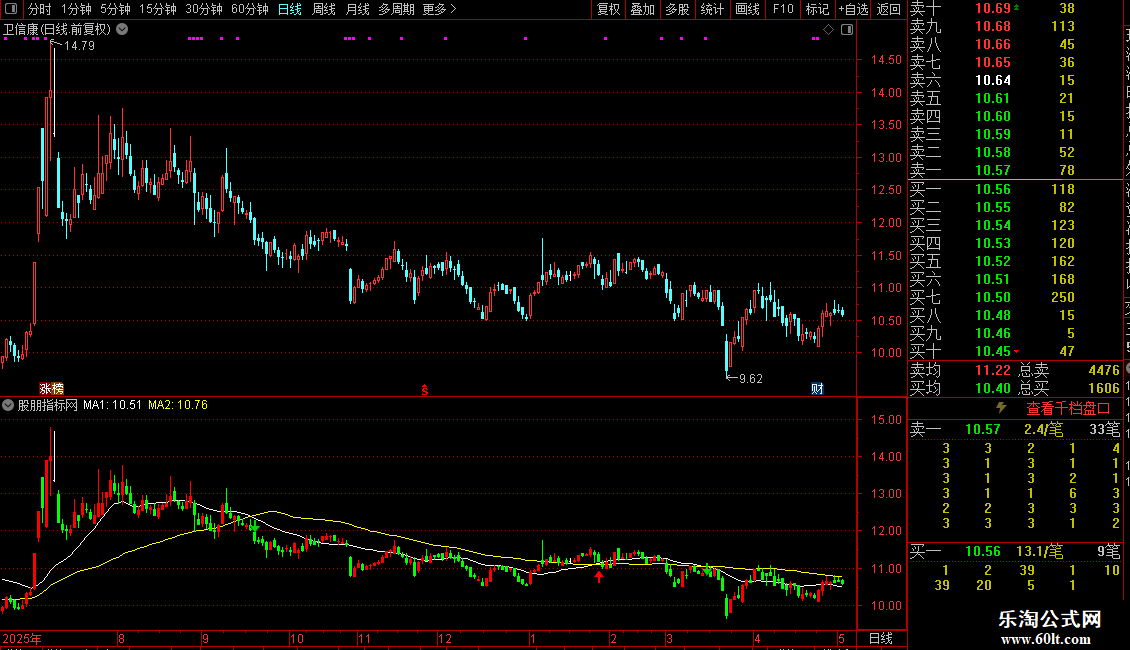
Task: Switch to the 5分钟 period
Action: pyautogui.click(x=115, y=9)
